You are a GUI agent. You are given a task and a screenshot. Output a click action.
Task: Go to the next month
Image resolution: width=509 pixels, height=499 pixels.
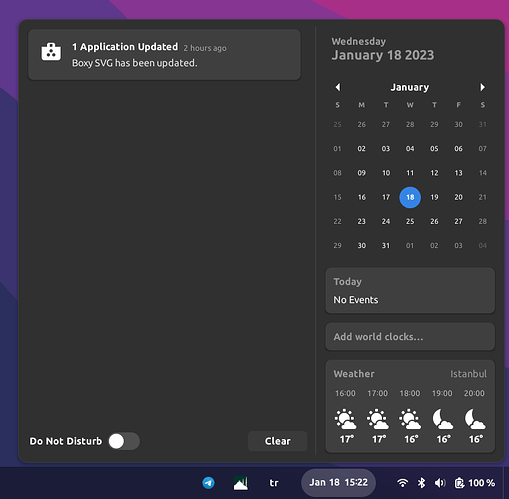pyautogui.click(x=482, y=87)
